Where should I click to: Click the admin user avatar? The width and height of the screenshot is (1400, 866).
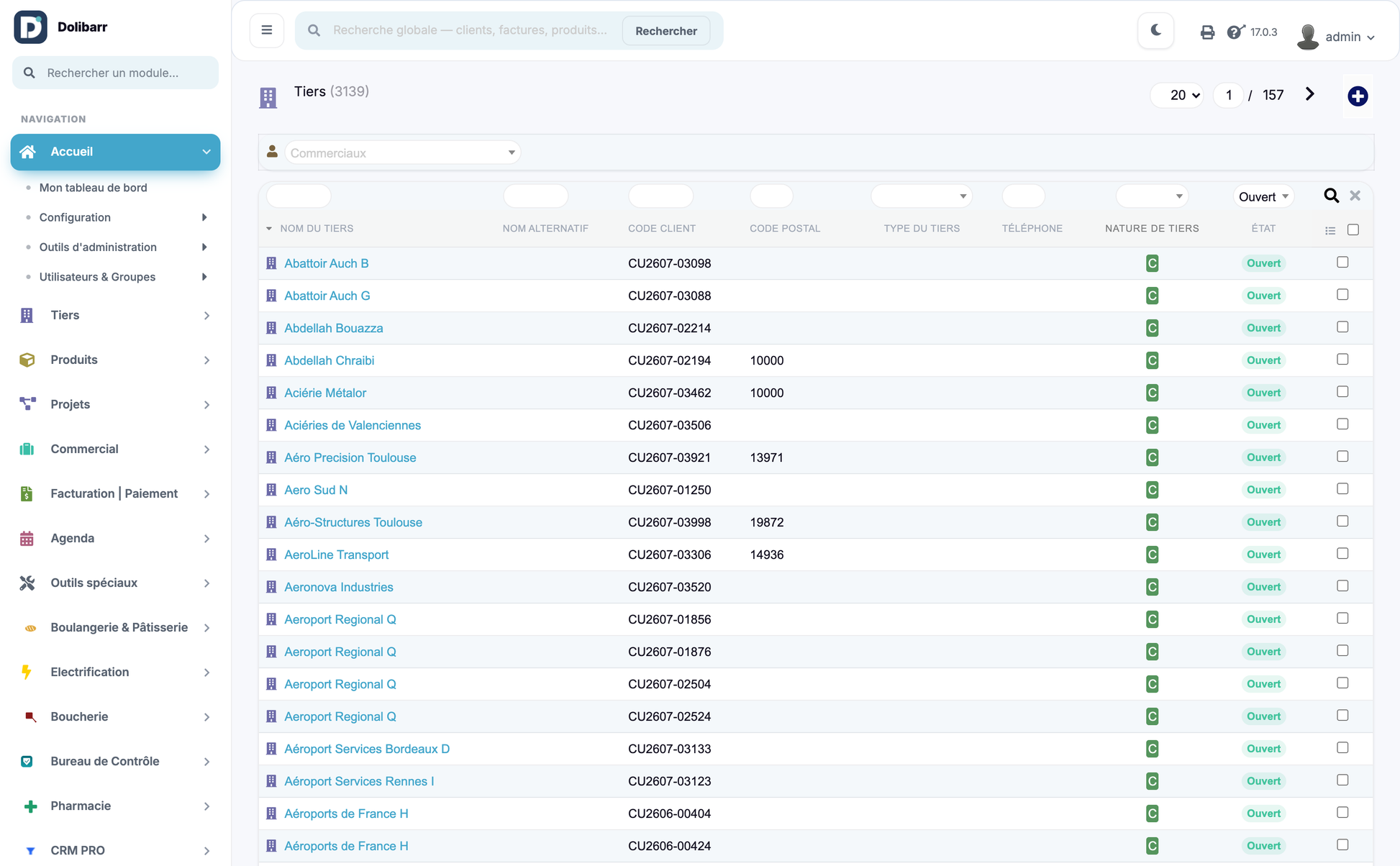tap(1308, 37)
